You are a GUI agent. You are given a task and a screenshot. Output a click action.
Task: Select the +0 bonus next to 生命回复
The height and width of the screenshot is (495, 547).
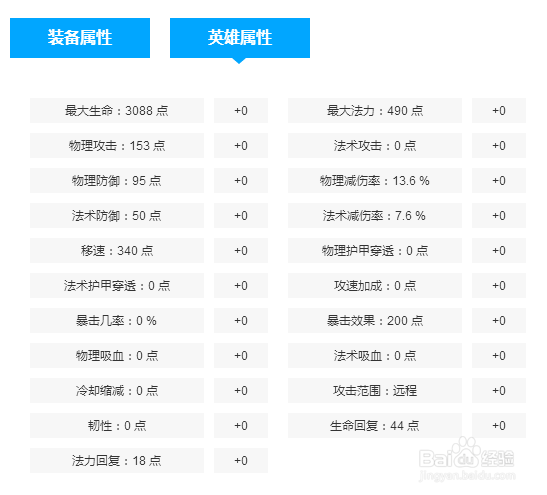(x=499, y=426)
